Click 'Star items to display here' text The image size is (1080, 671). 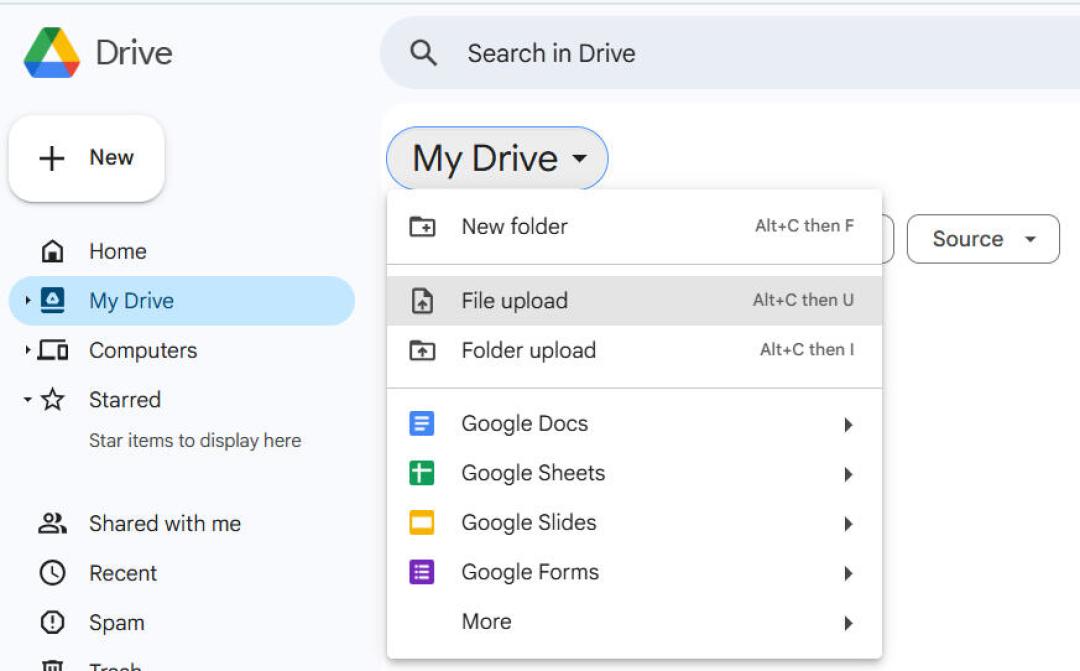tap(195, 440)
